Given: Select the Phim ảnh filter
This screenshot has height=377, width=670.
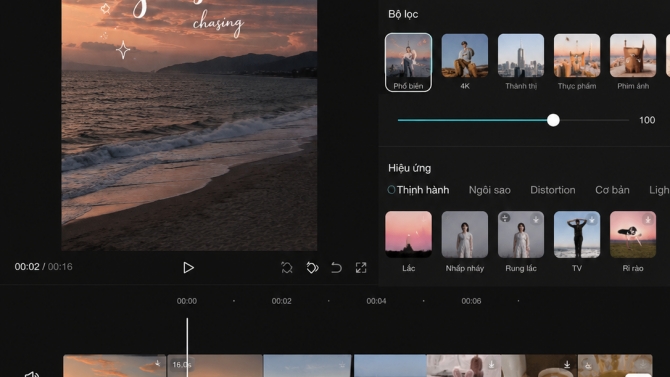Looking at the screenshot, I should [633, 62].
